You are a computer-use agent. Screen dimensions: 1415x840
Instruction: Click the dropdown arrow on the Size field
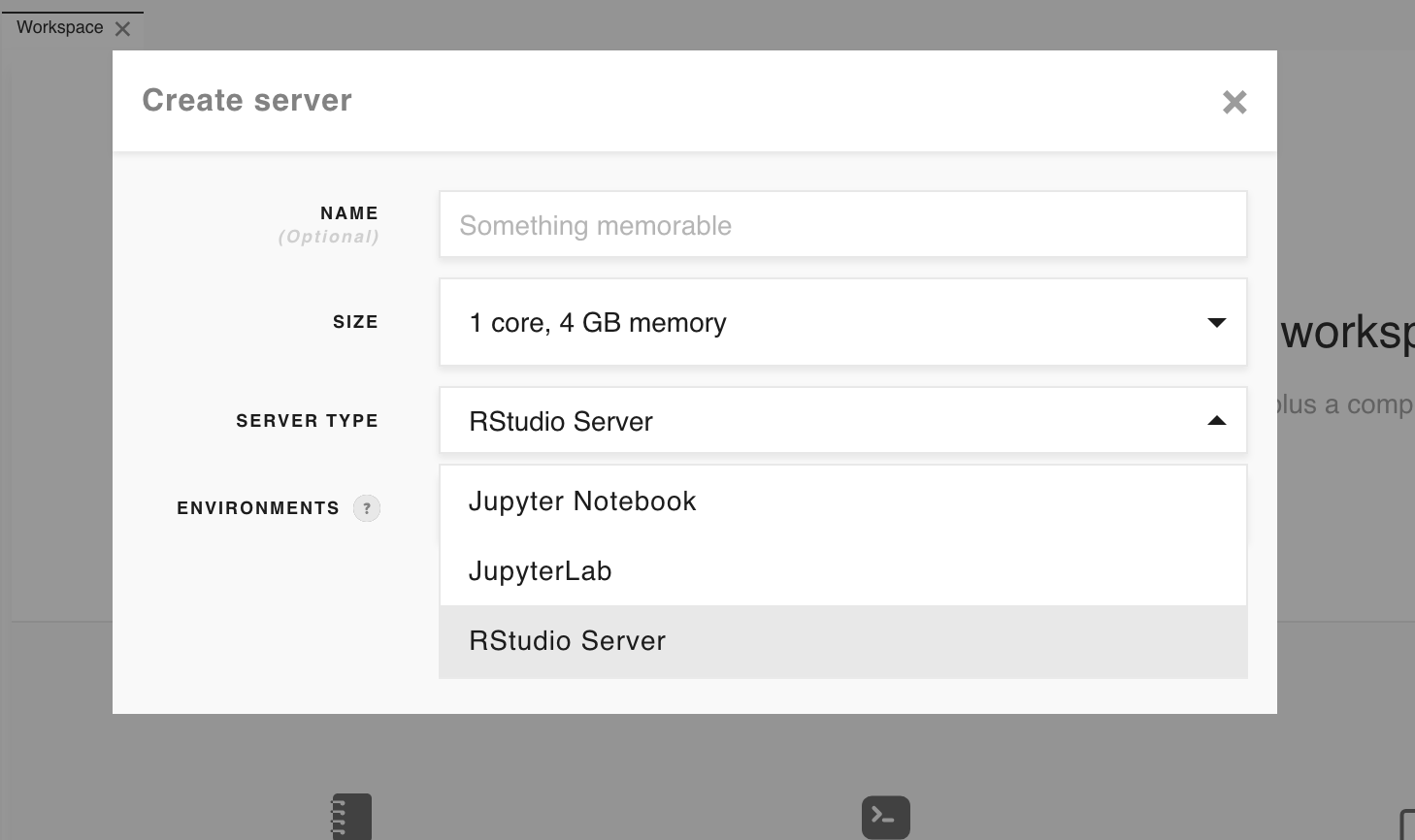[x=1217, y=322]
